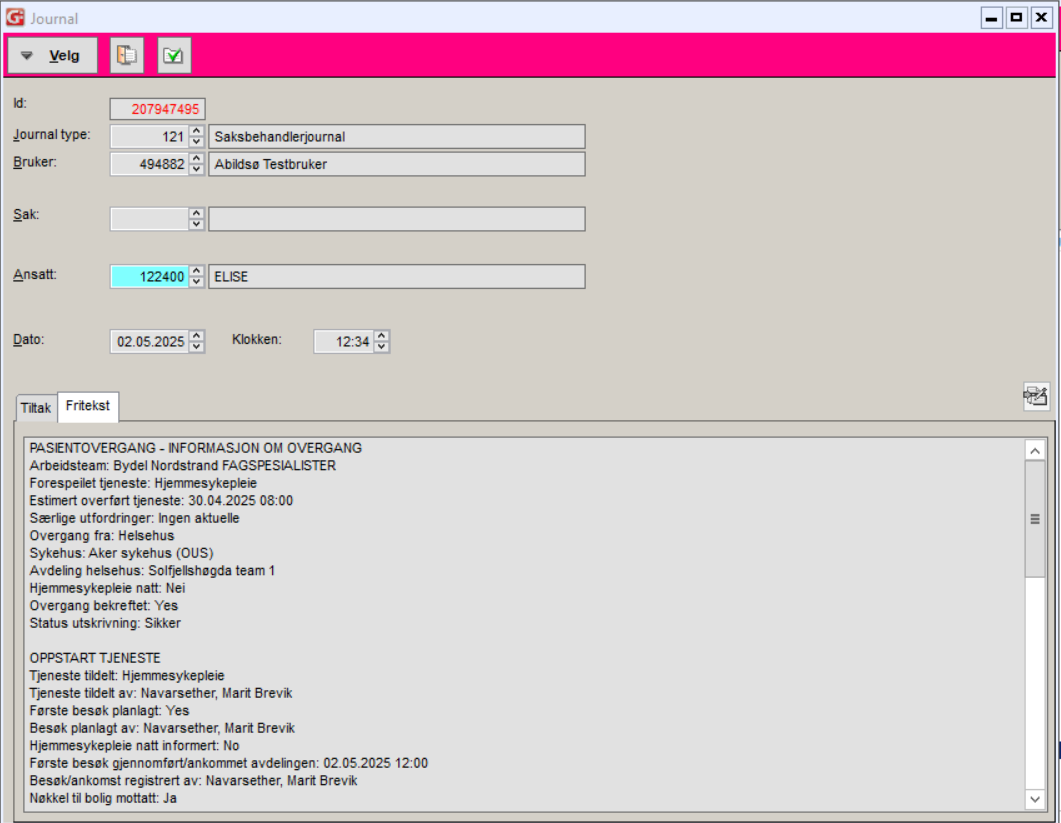Click the Journal type spinner arrows

point(197,136)
